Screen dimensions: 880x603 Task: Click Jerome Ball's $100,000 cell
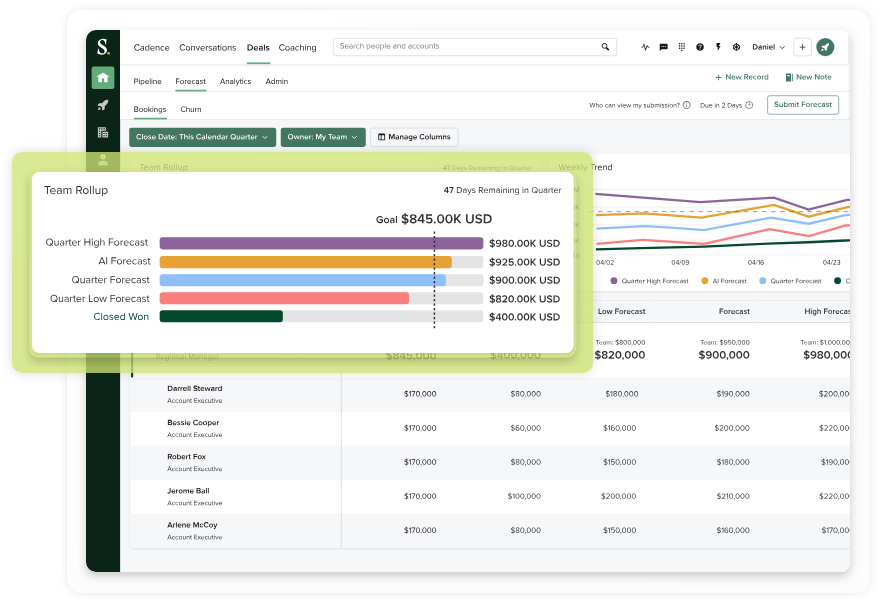pyautogui.click(x=524, y=496)
